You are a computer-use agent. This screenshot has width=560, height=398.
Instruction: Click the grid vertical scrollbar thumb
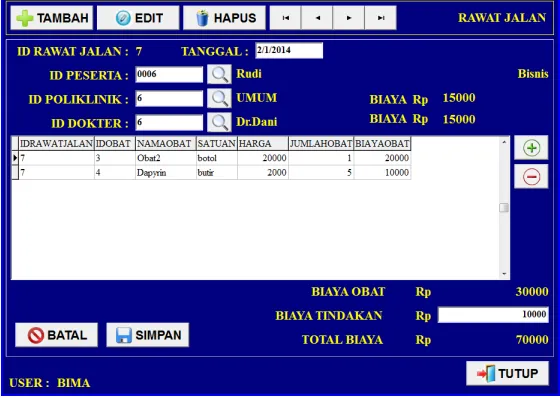[x=504, y=208]
